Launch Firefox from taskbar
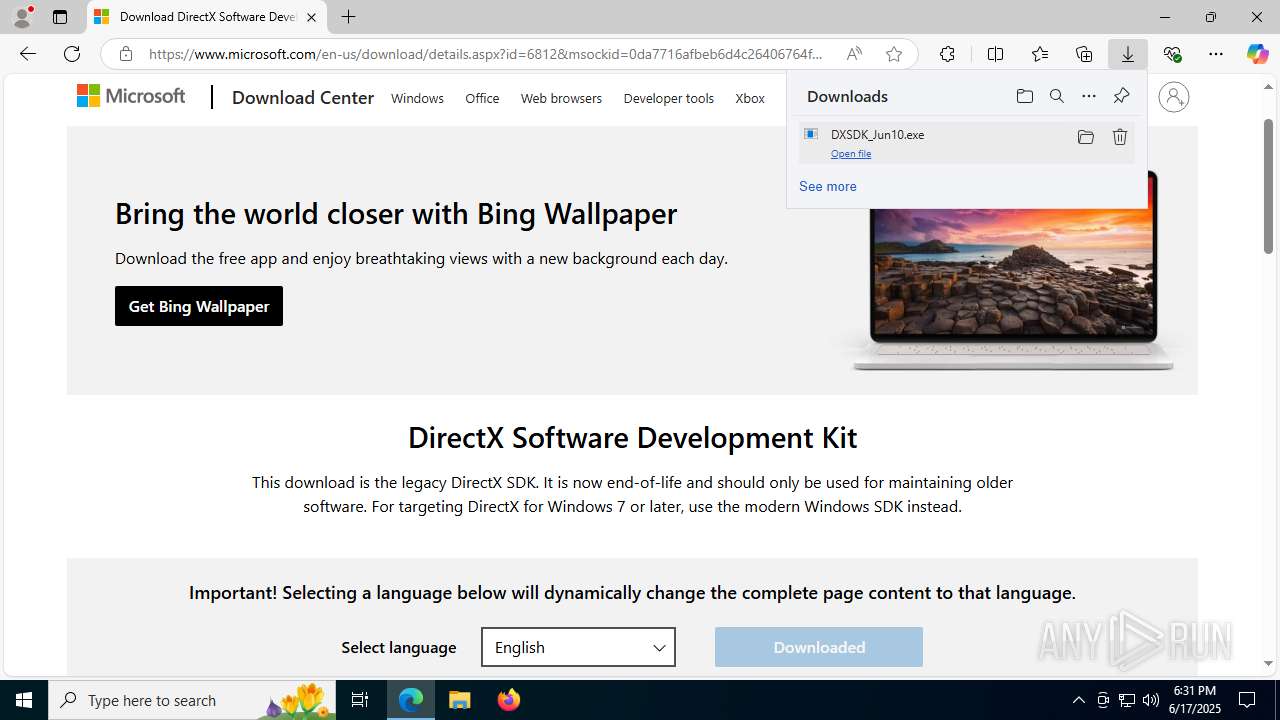1280x720 pixels. click(x=509, y=700)
